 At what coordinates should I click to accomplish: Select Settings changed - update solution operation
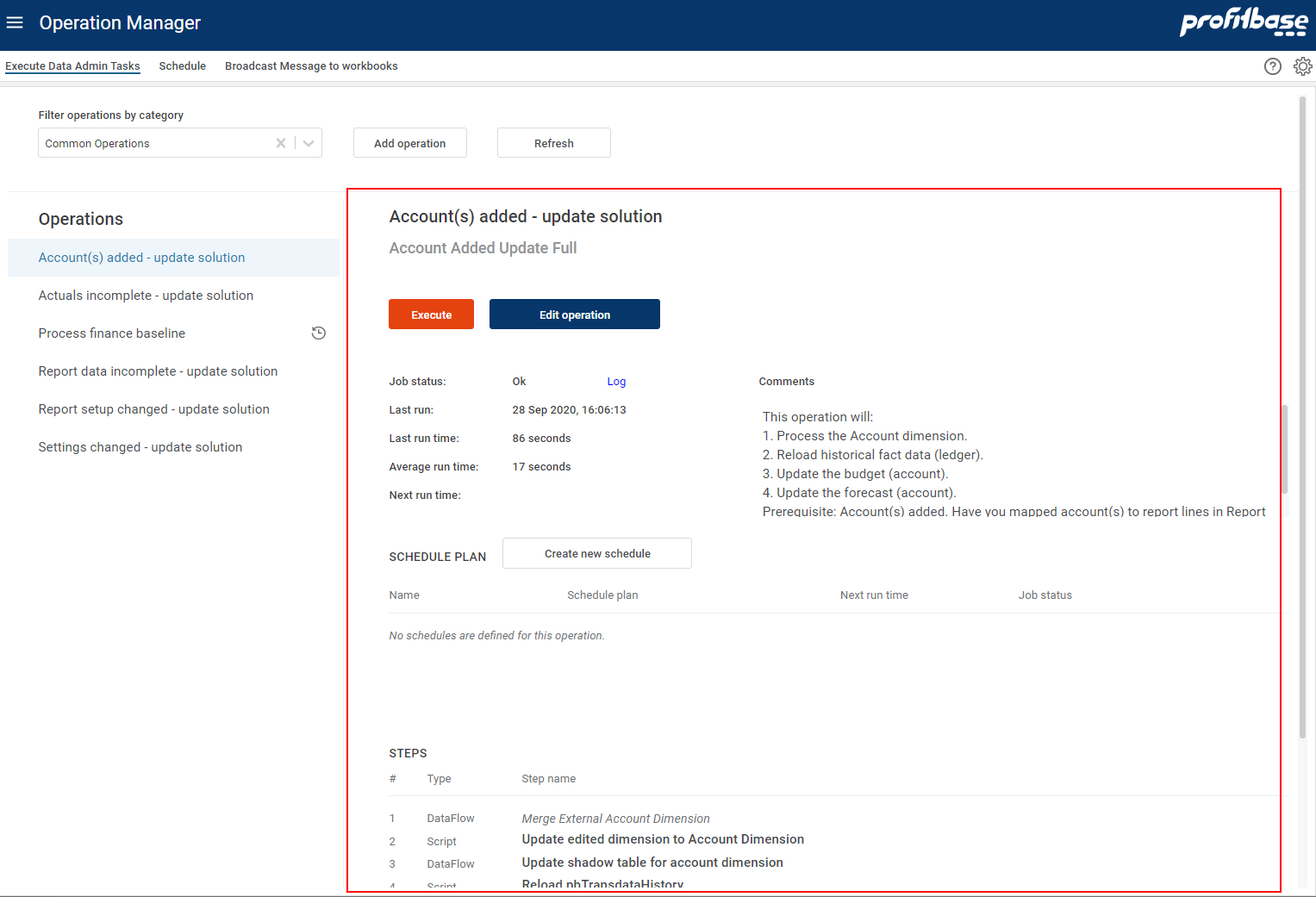click(140, 447)
